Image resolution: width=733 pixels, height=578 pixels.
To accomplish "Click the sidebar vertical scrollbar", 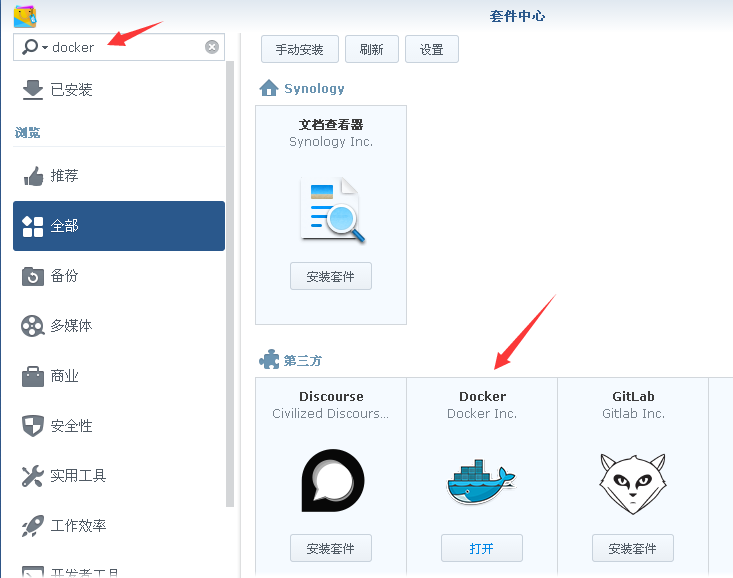I will pyautogui.click(x=230, y=283).
